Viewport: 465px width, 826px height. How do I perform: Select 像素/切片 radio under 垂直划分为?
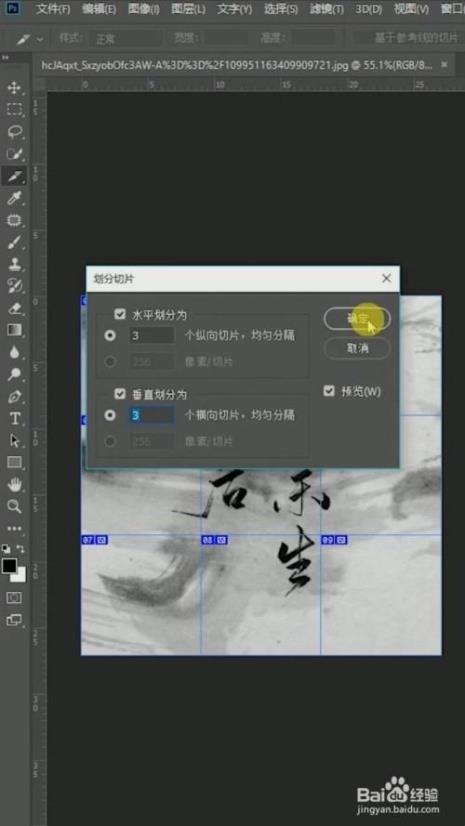[110, 441]
